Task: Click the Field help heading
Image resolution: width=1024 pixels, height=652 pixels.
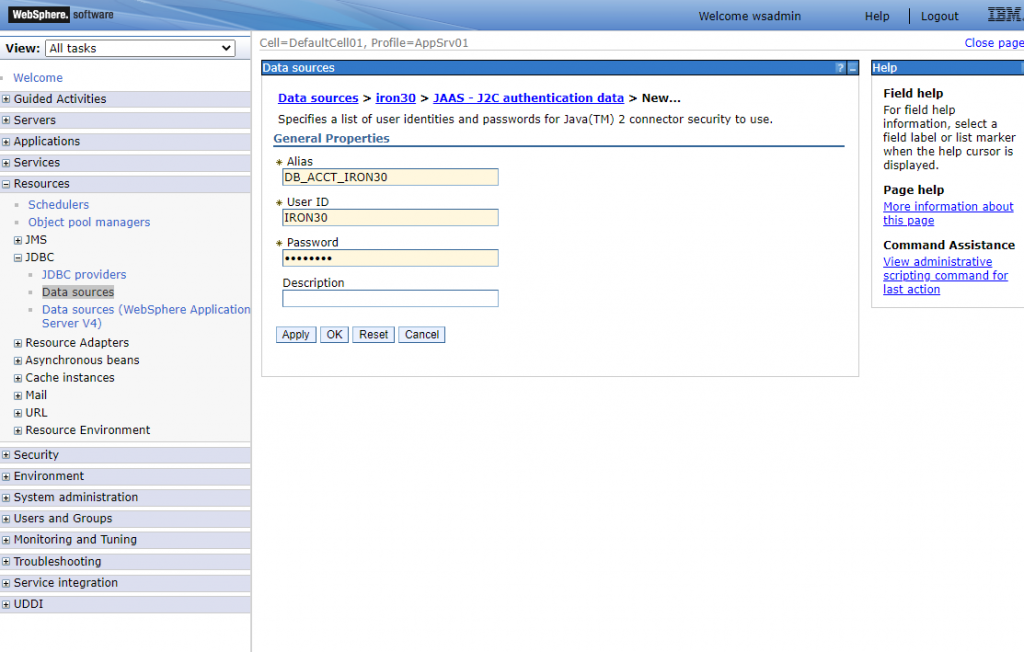Action: pos(913,93)
